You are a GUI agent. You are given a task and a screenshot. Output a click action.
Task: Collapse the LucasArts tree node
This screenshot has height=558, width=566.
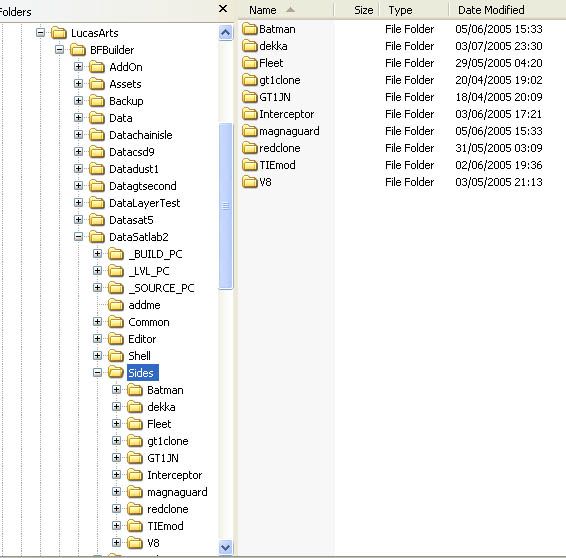click(x=40, y=33)
